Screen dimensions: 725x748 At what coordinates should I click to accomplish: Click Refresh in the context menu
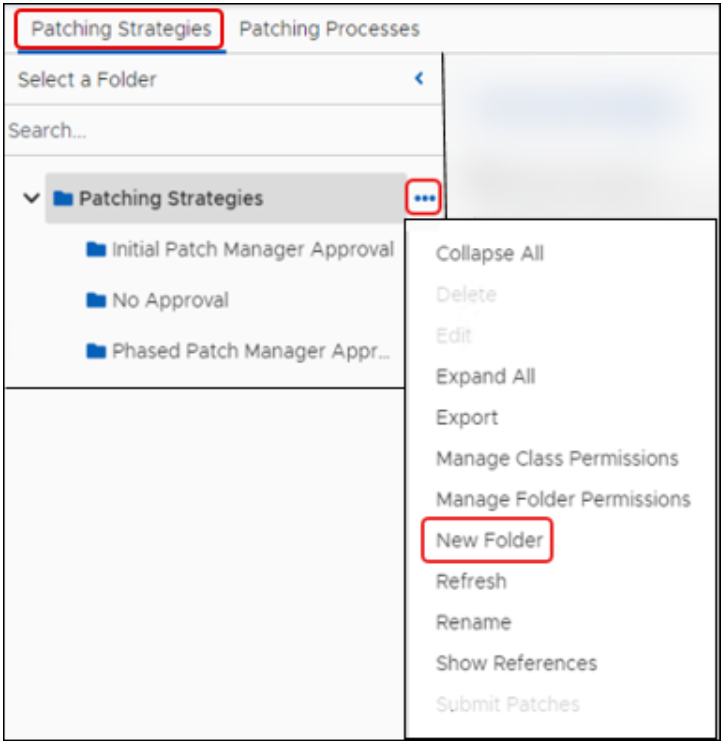[x=471, y=581]
